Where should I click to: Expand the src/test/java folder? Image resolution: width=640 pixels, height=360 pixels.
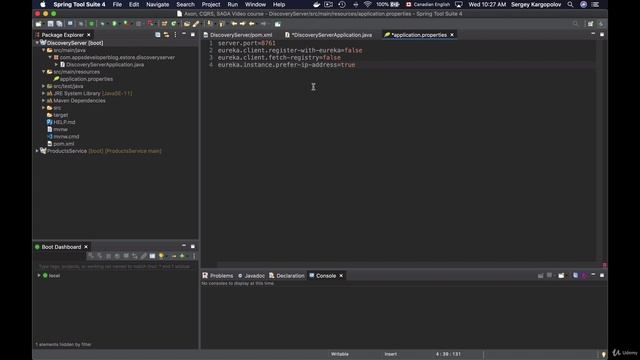[44, 86]
